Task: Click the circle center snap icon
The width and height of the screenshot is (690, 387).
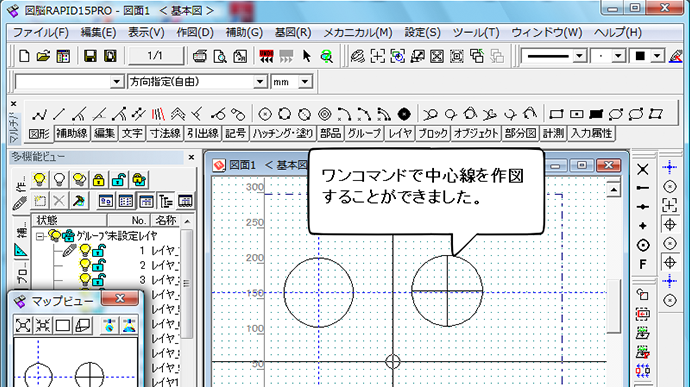Action: (642, 245)
